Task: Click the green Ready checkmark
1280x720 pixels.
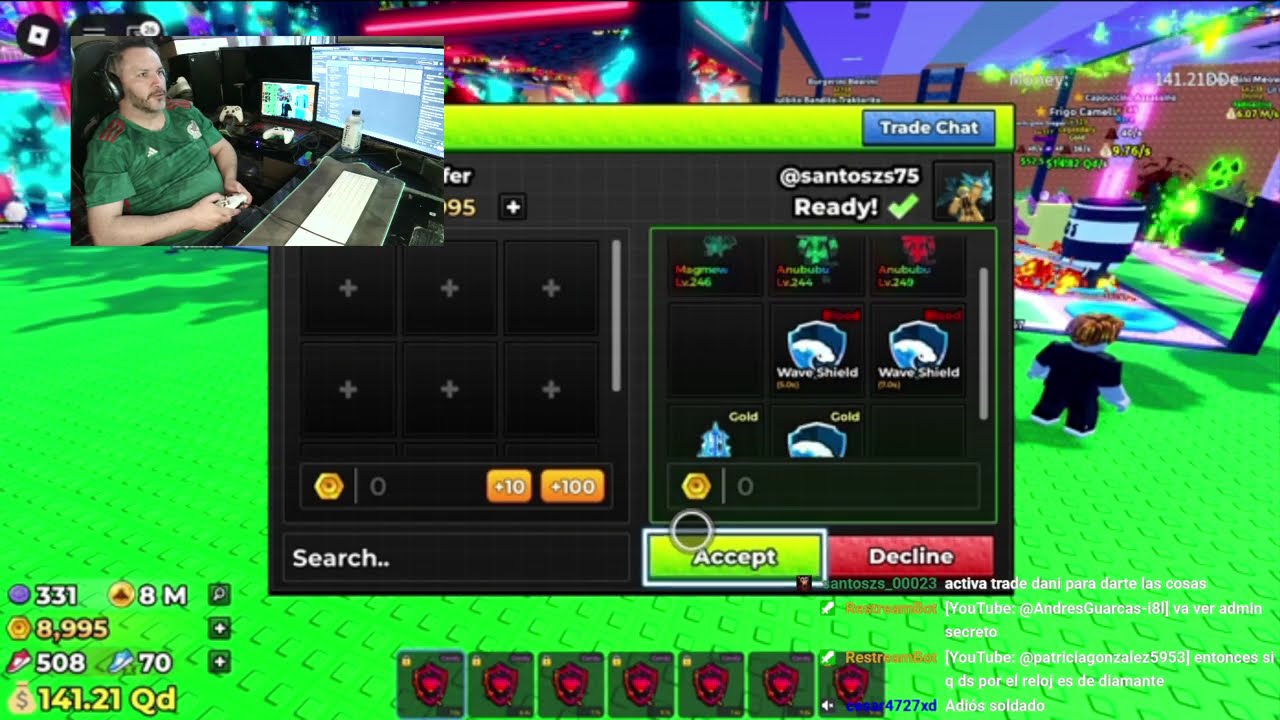Action: point(902,207)
